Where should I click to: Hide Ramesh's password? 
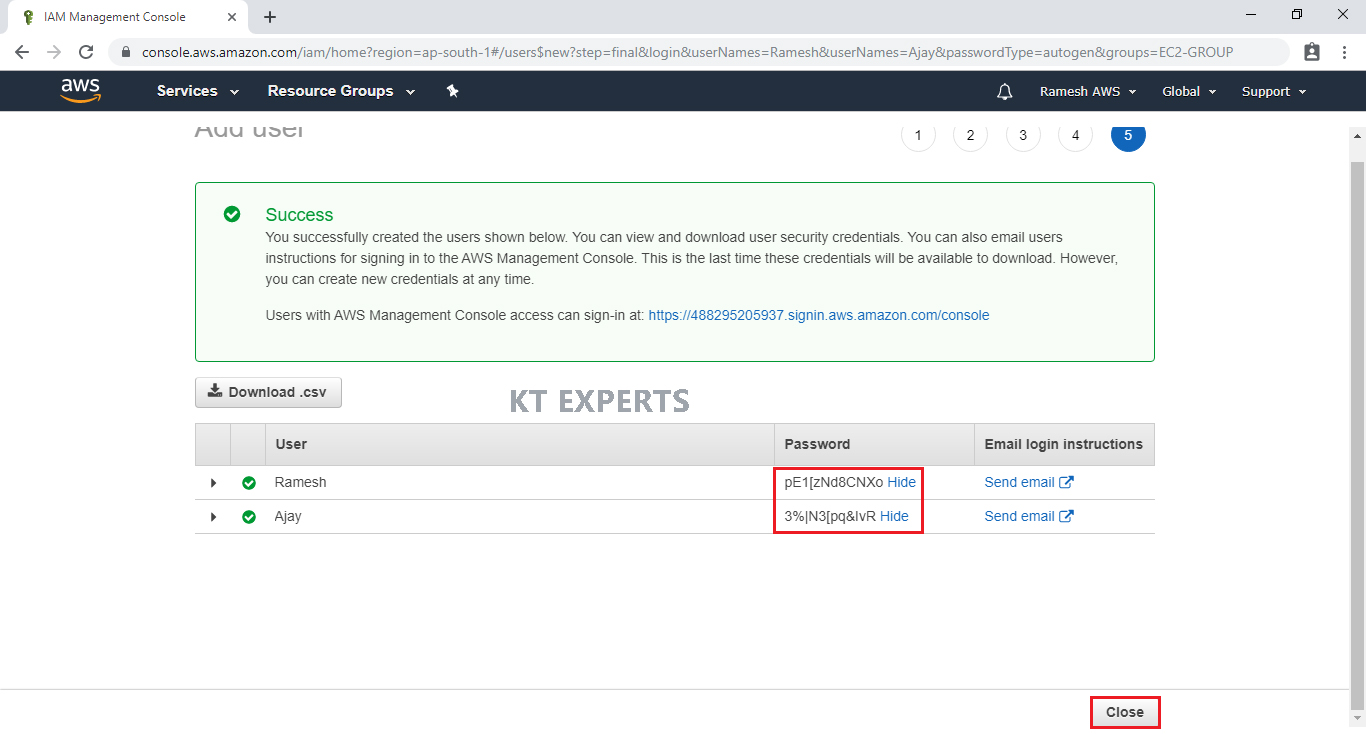[901, 482]
